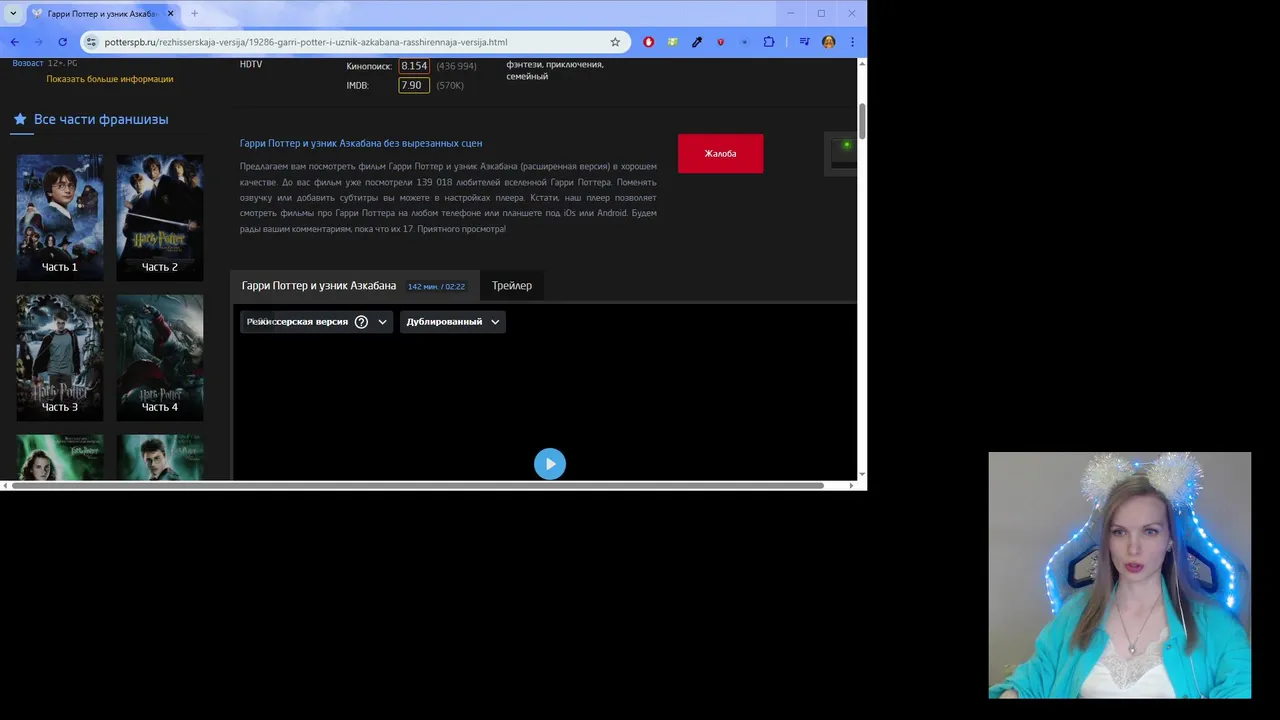Open the Chrome three-dot menu
The height and width of the screenshot is (720, 1280).
852,42
